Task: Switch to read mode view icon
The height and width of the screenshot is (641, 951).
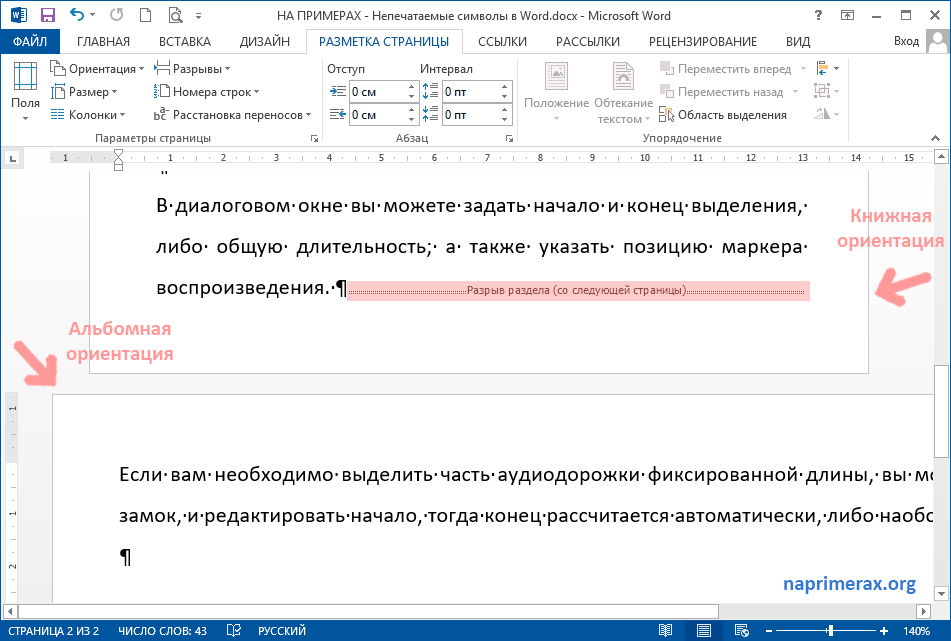Action: (665, 631)
